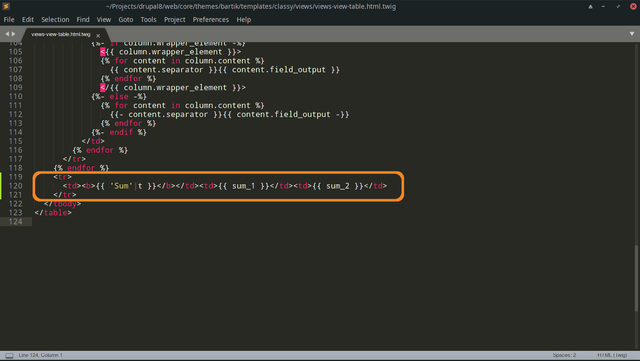Click content.separator on line 112
The width and height of the screenshot is (640, 361).
(x=168, y=114)
